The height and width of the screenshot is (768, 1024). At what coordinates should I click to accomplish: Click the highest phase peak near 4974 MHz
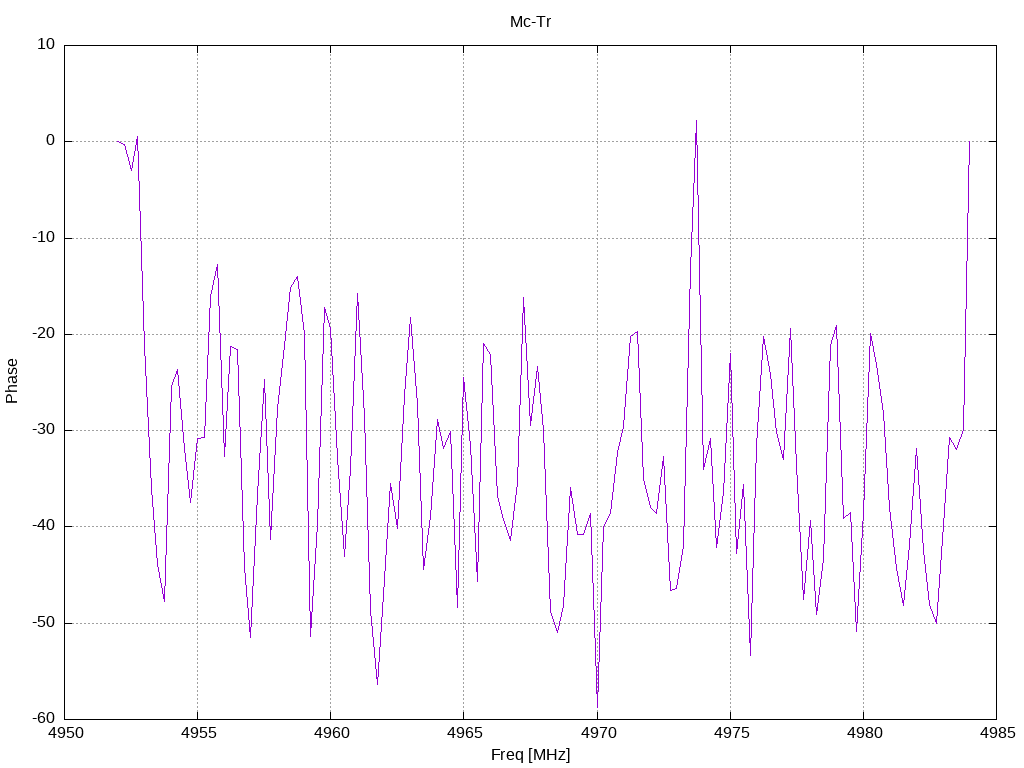[696, 121]
